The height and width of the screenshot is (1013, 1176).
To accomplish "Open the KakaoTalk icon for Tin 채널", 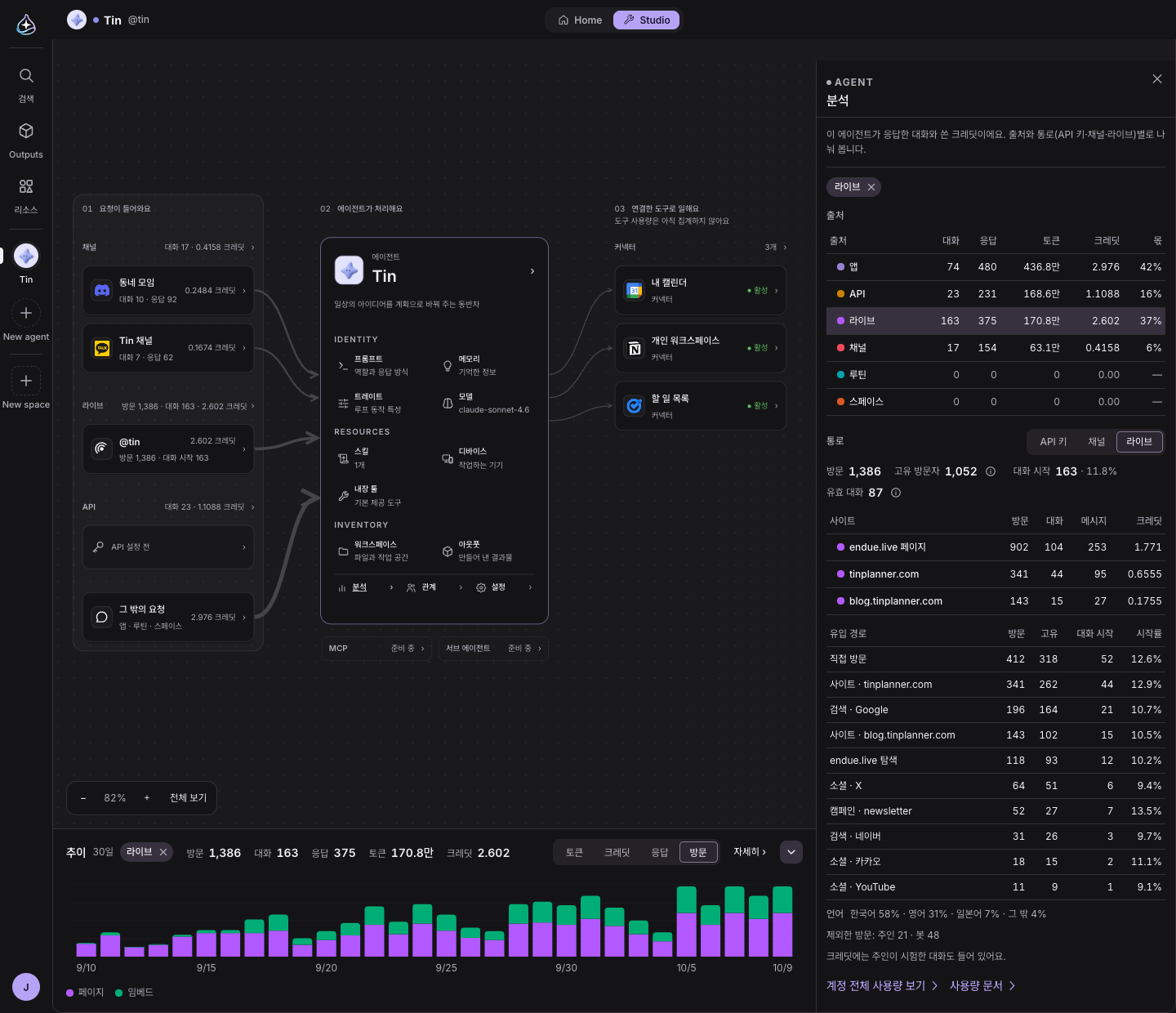I will point(102,348).
